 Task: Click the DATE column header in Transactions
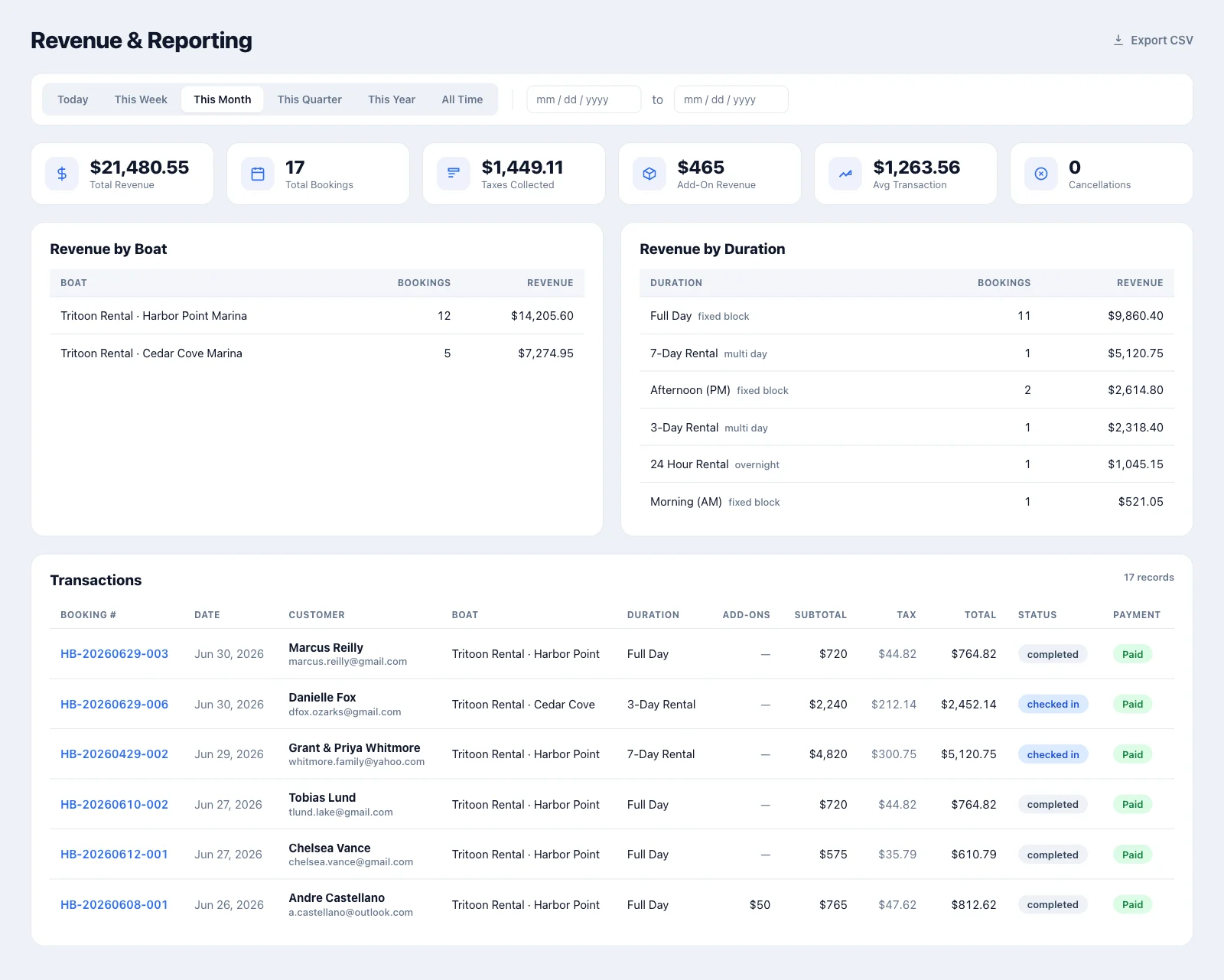207,615
